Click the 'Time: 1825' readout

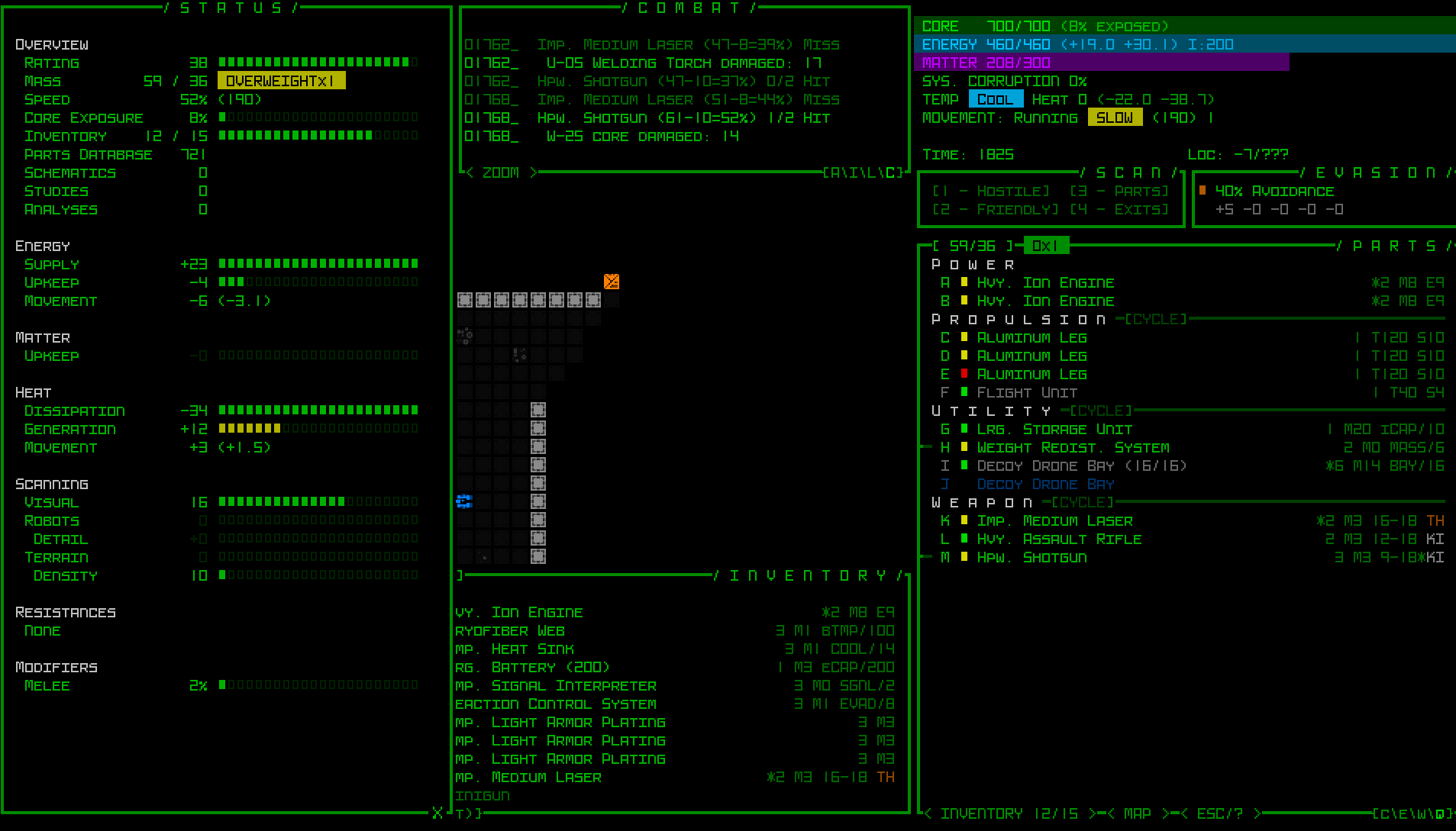coord(968,154)
